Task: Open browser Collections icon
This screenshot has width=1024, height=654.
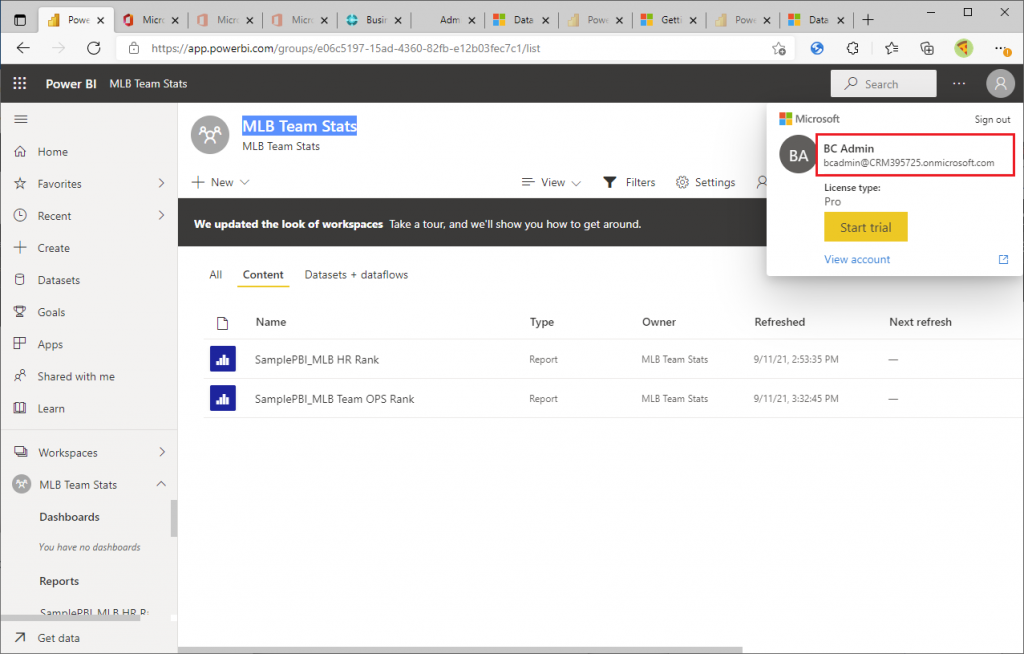Action: [x=927, y=48]
